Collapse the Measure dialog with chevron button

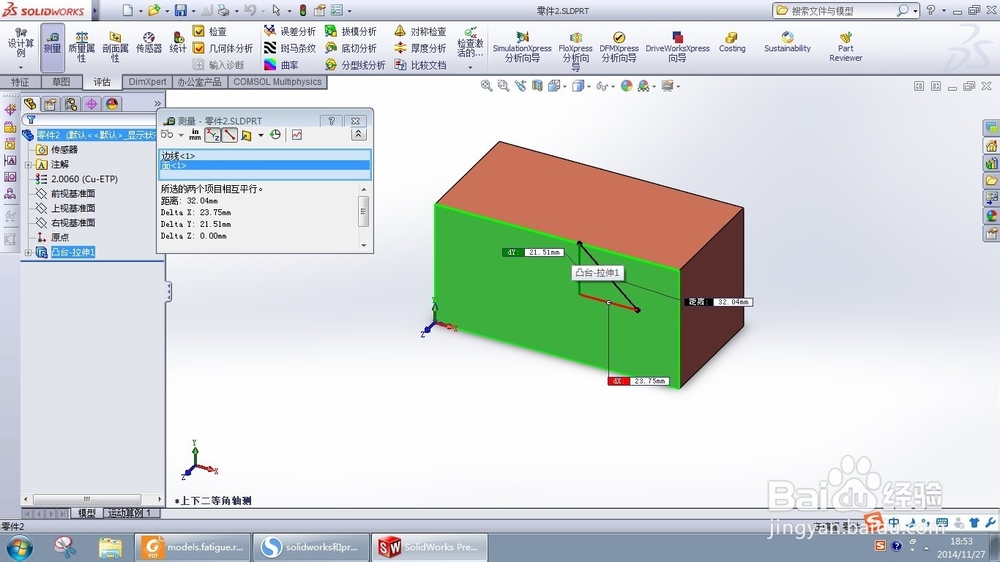pyautogui.click(x=358, y=134)
